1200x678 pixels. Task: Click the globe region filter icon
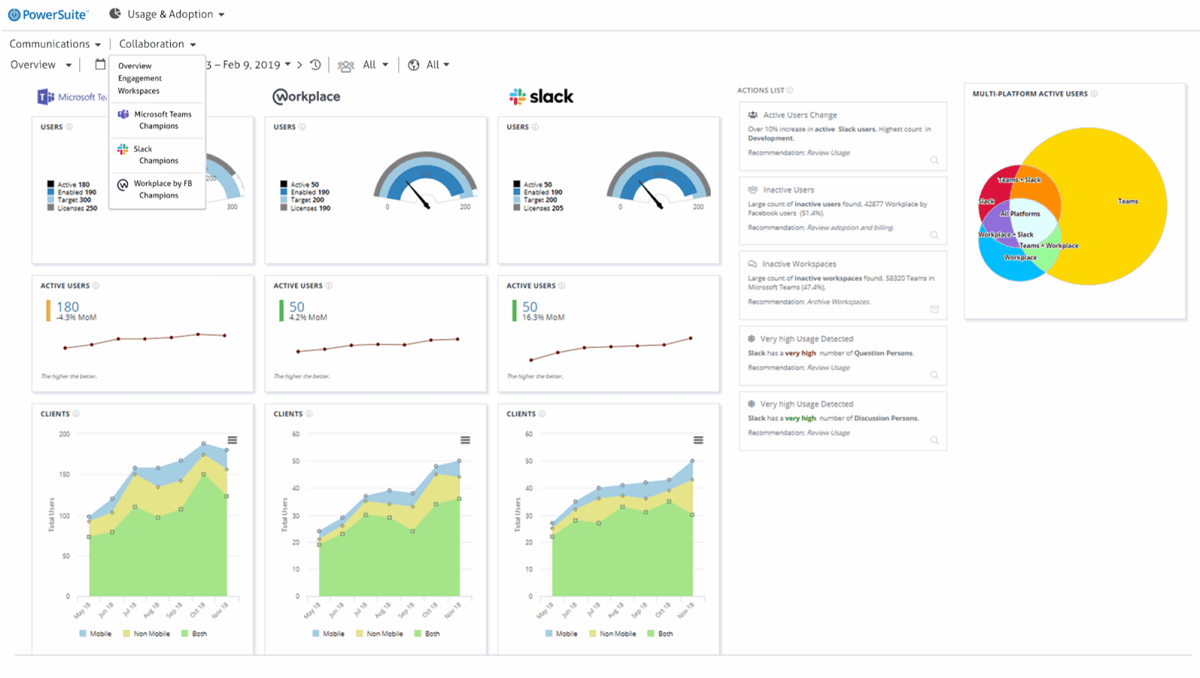pos(414,65)
